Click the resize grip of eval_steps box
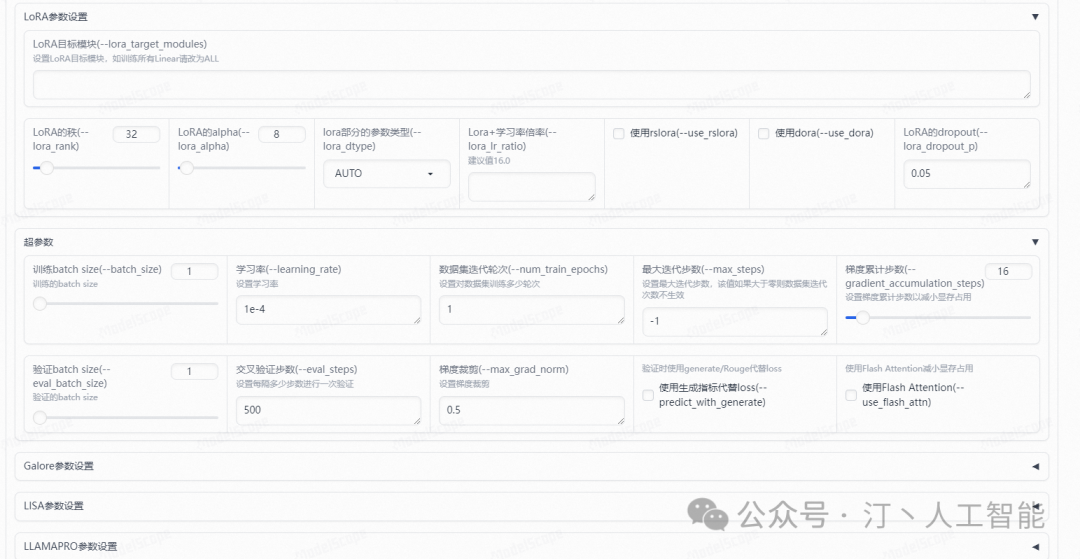The width and height of the screenshot is (1080, 559). 417,421
